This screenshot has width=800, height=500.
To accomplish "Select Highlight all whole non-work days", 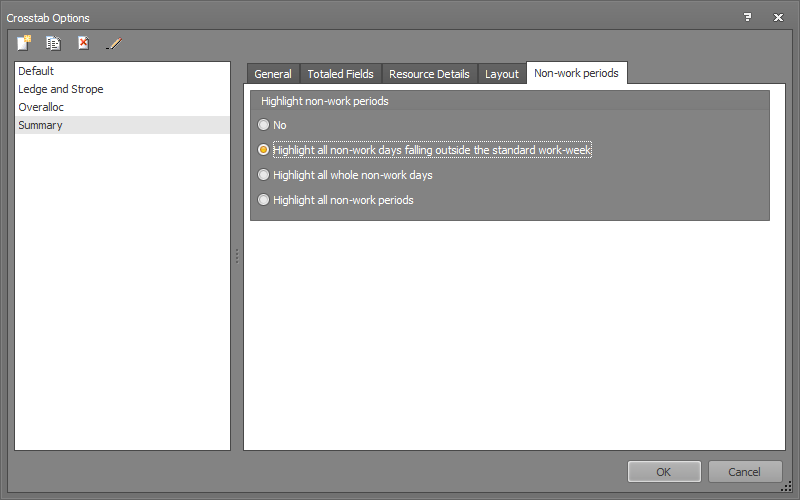I will click(x=264, y=175).
